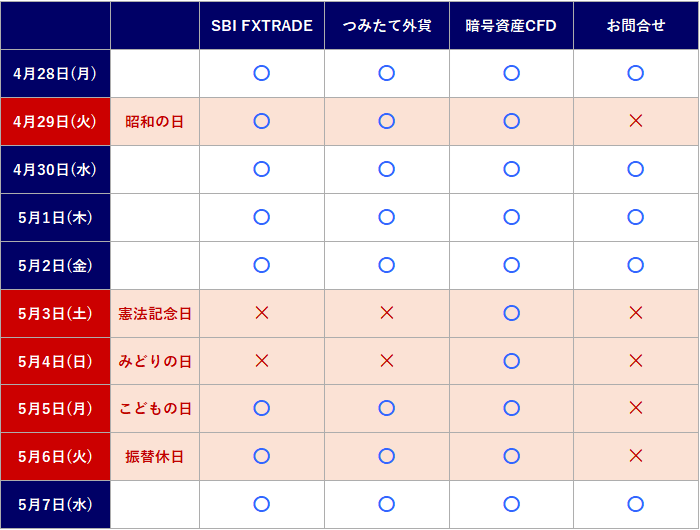
Task: Select the お問合せ column header
Action: coord(636,25)
